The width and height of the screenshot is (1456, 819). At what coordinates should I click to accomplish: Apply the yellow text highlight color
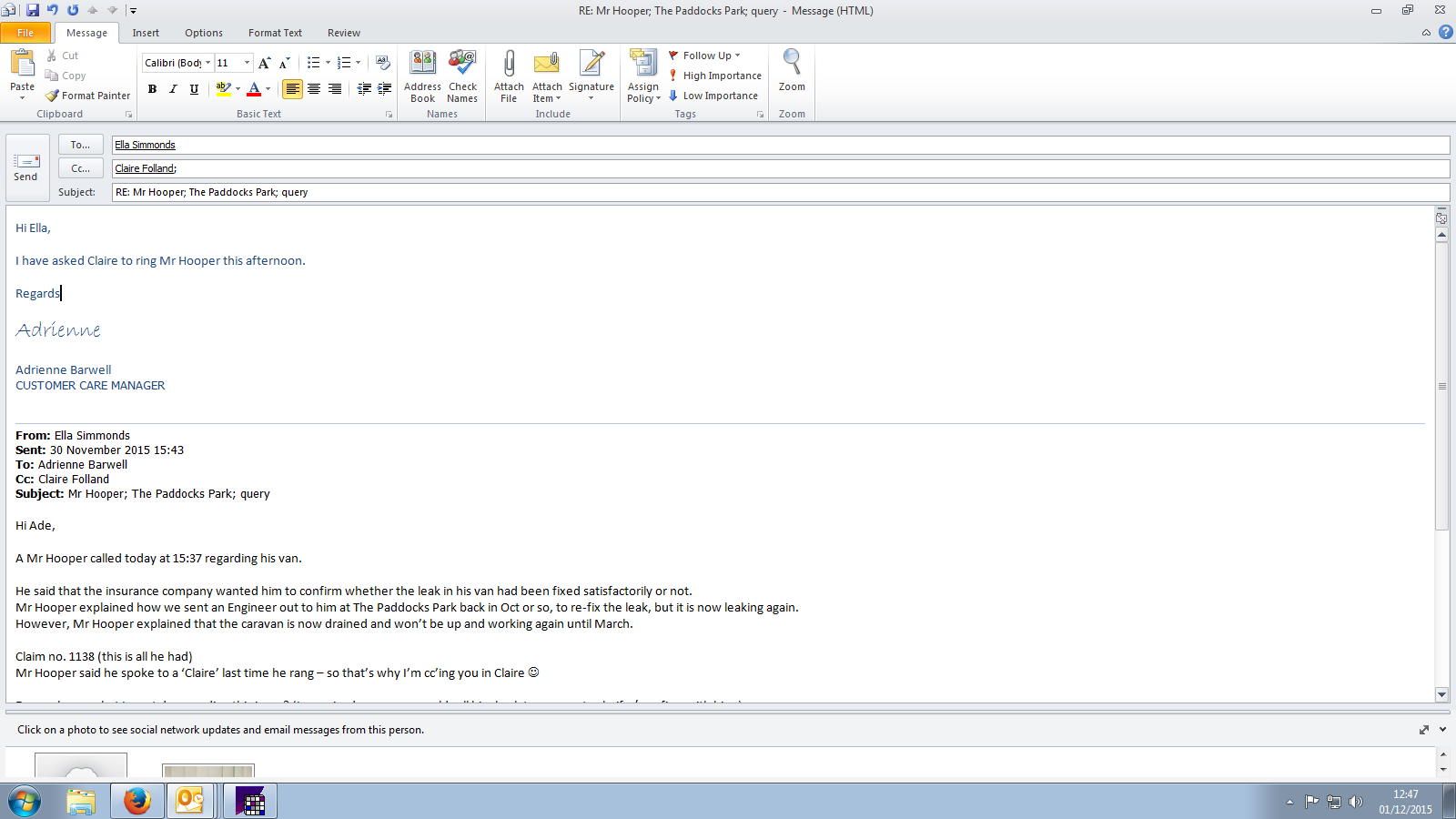pyautogui.click(x=223, y=88)
